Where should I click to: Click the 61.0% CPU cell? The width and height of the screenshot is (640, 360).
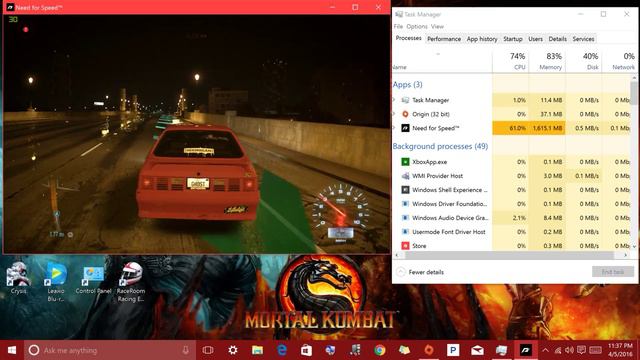pyautogui.click(x=511, y=128)
